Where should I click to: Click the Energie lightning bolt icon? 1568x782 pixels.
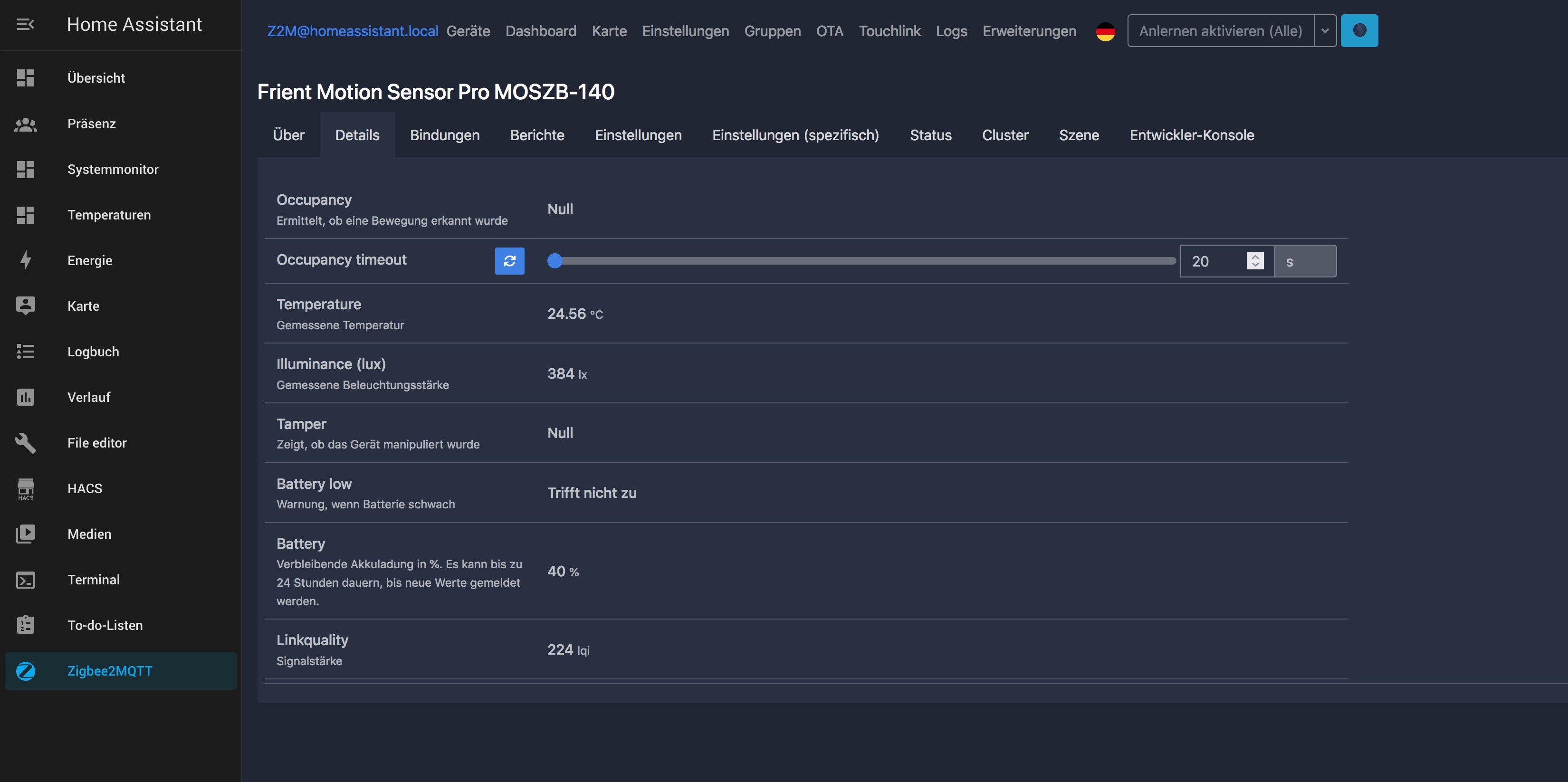pyautogui.click(x=25, y=260)
